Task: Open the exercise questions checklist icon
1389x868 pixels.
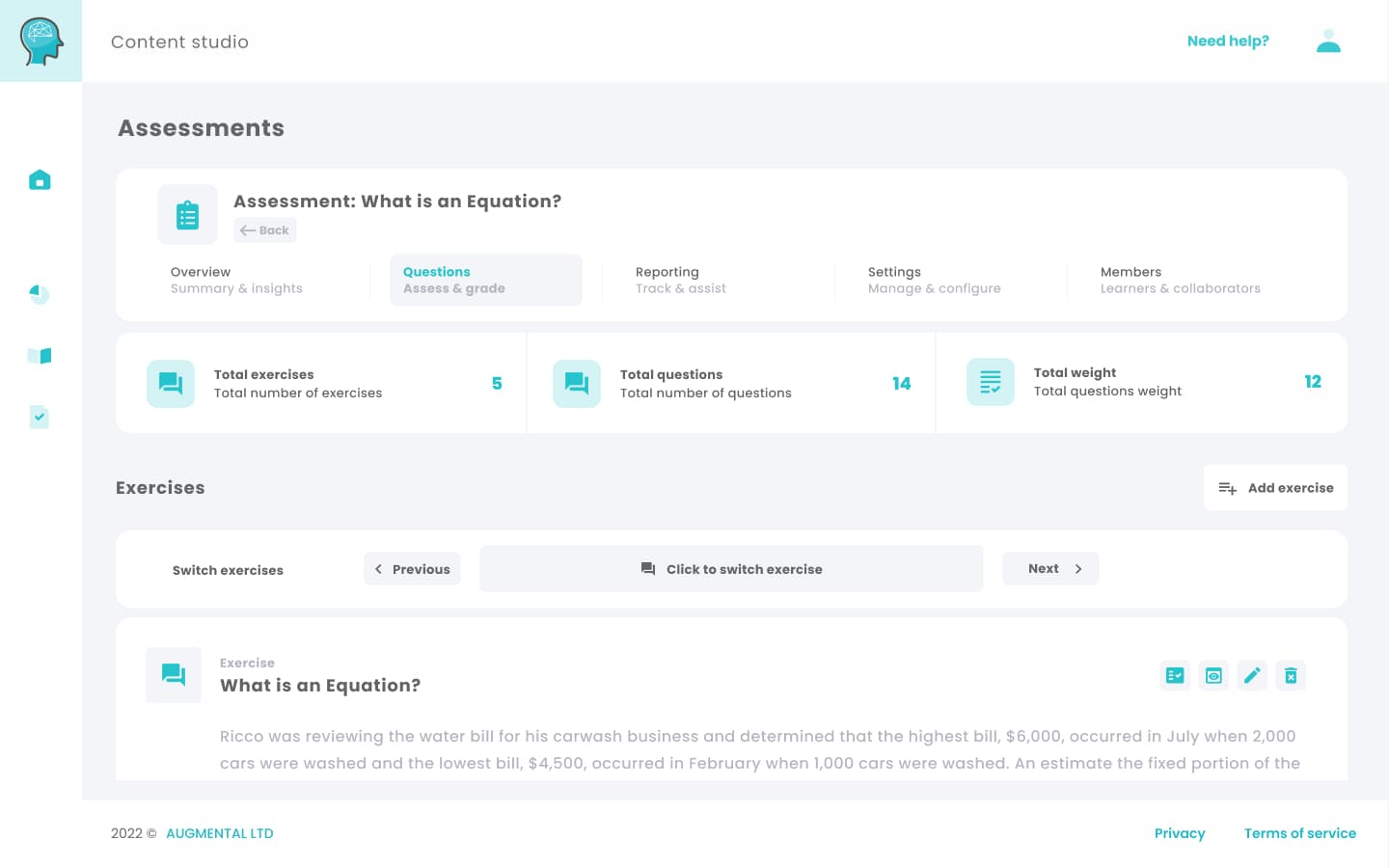Action: [x=1175, y=675]
